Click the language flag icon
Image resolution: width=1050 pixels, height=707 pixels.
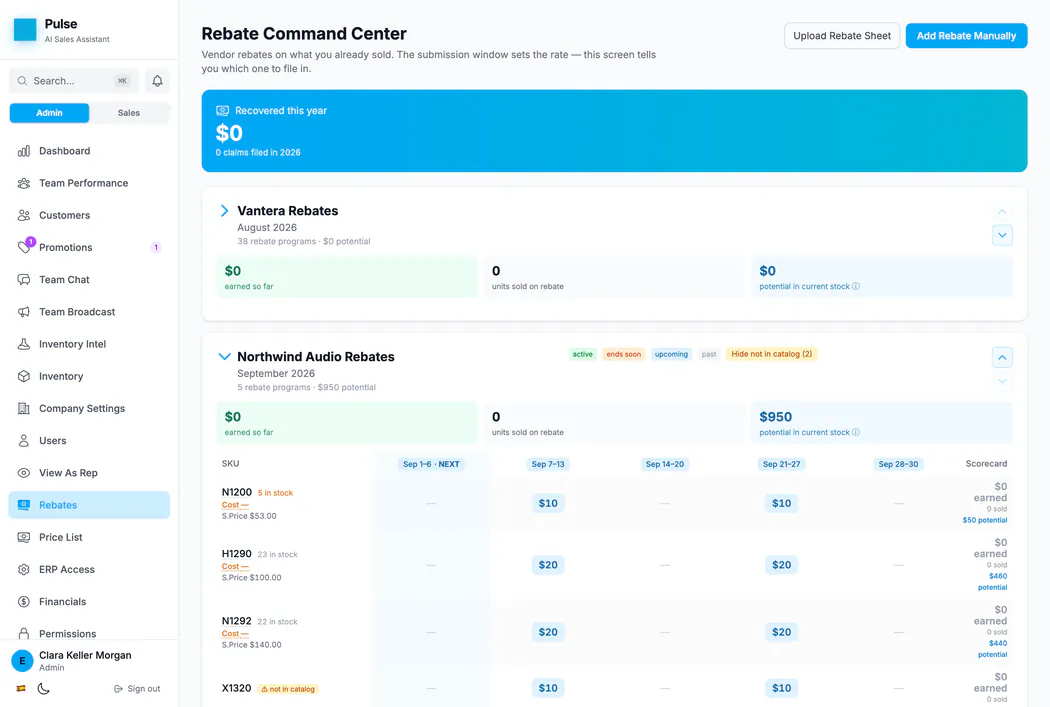click(x=21, y=688)
